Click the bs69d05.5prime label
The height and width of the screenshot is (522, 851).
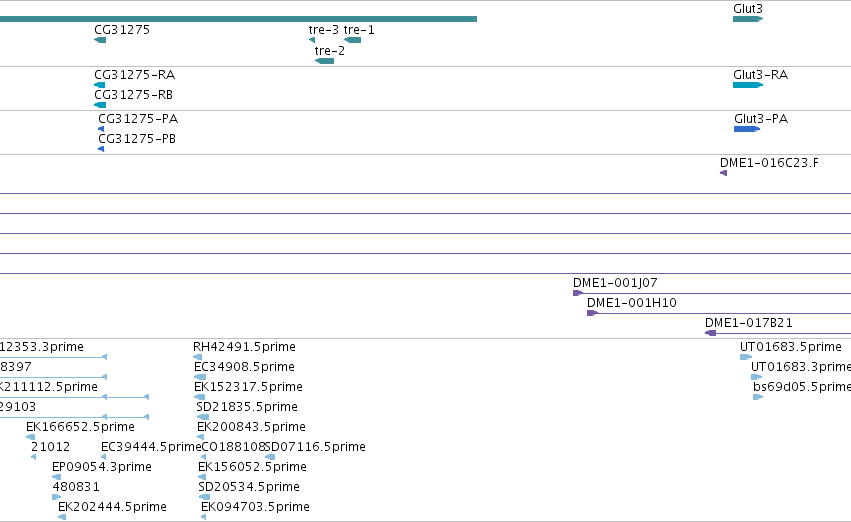[x=802, y=387]
